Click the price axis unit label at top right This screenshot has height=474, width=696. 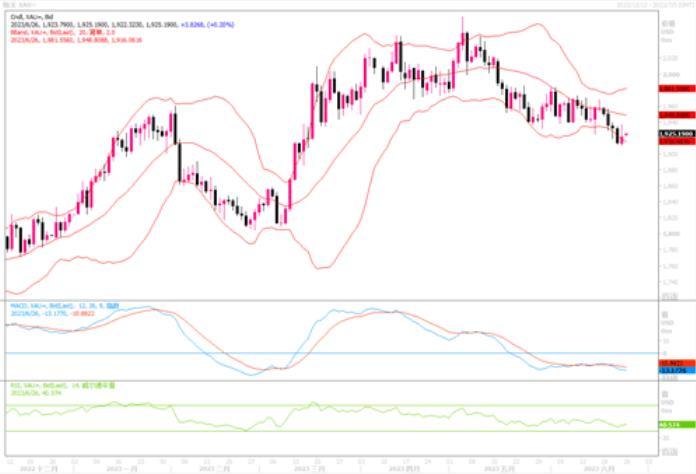coord(667,20)
